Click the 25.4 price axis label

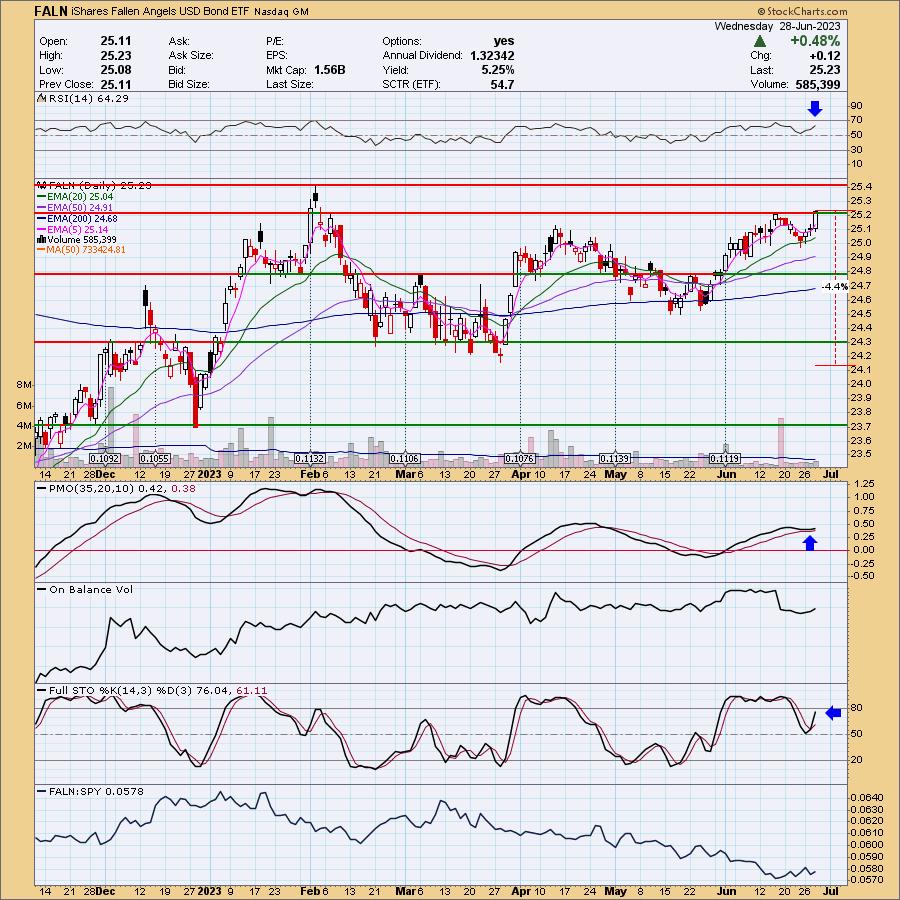(862, 187)
